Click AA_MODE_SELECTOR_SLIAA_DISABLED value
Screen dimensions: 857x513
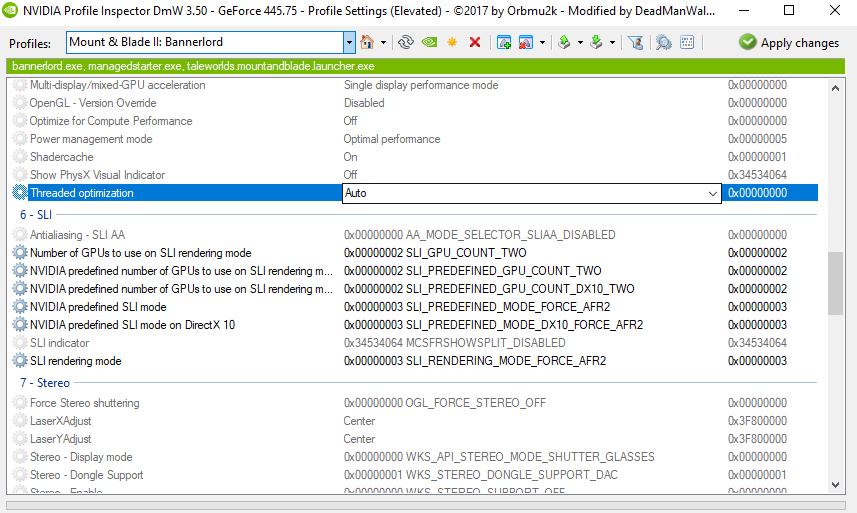pyautogui.click(x=479, y=235)
